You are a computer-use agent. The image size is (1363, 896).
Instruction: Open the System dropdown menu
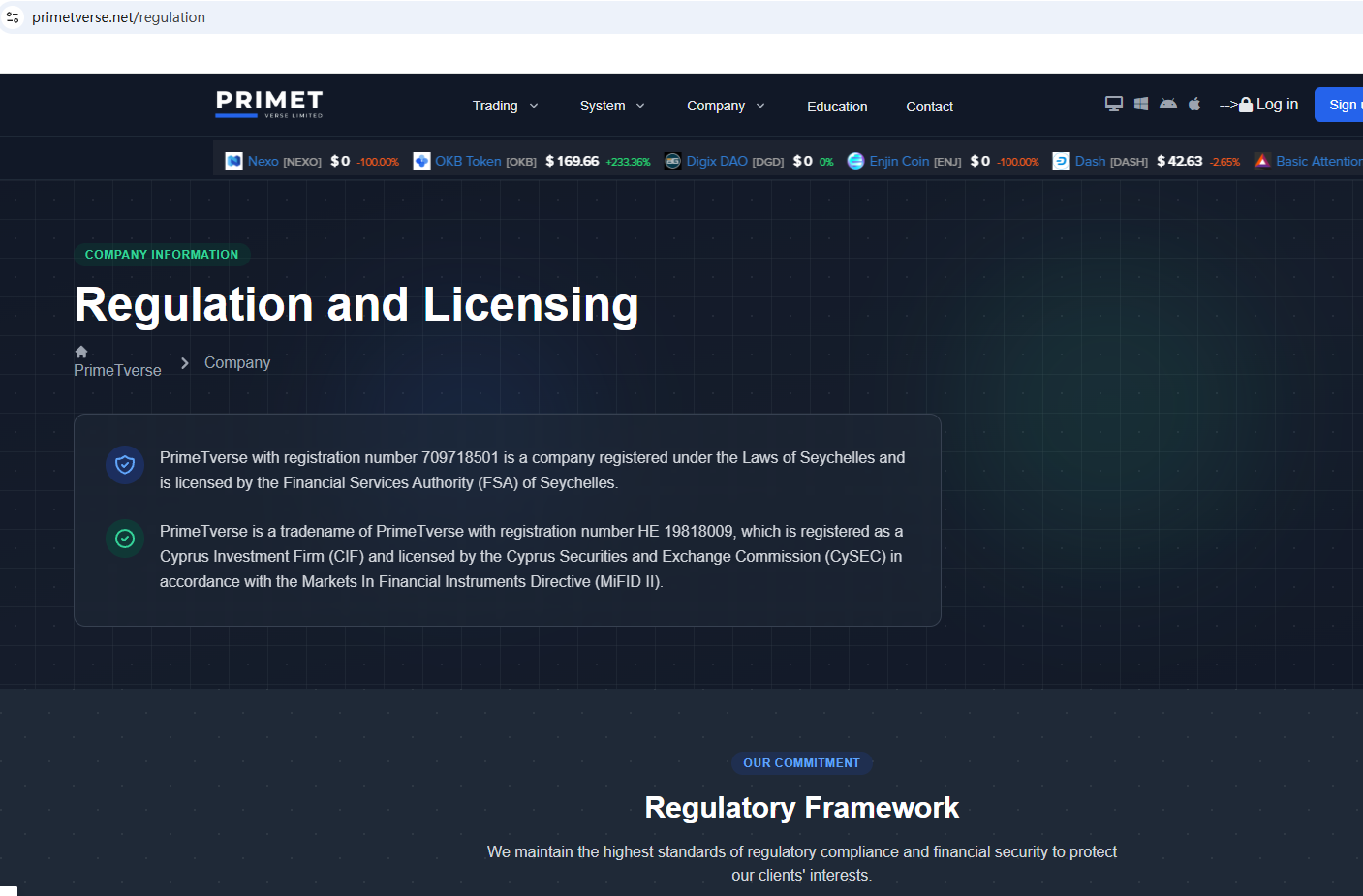click(611, 106)
